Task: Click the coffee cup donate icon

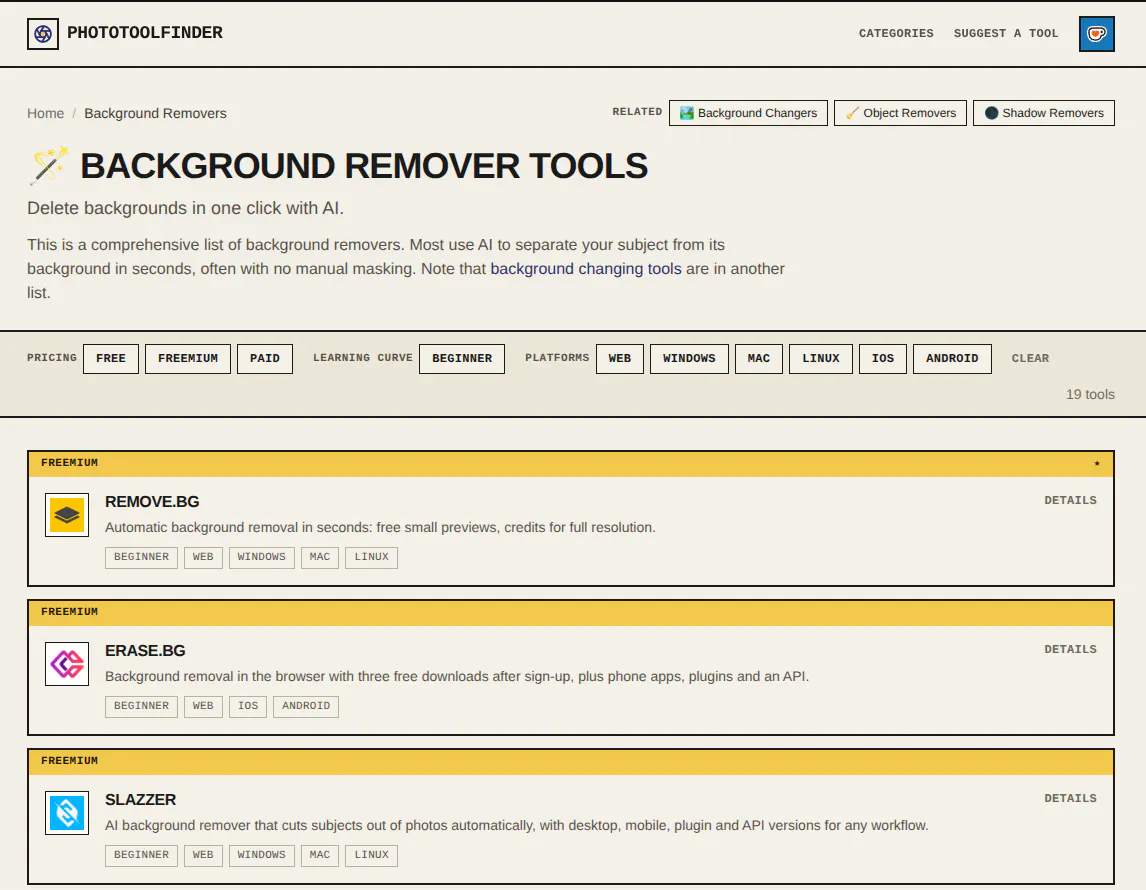Action: pyautogui.click(x=1096, y=34)
